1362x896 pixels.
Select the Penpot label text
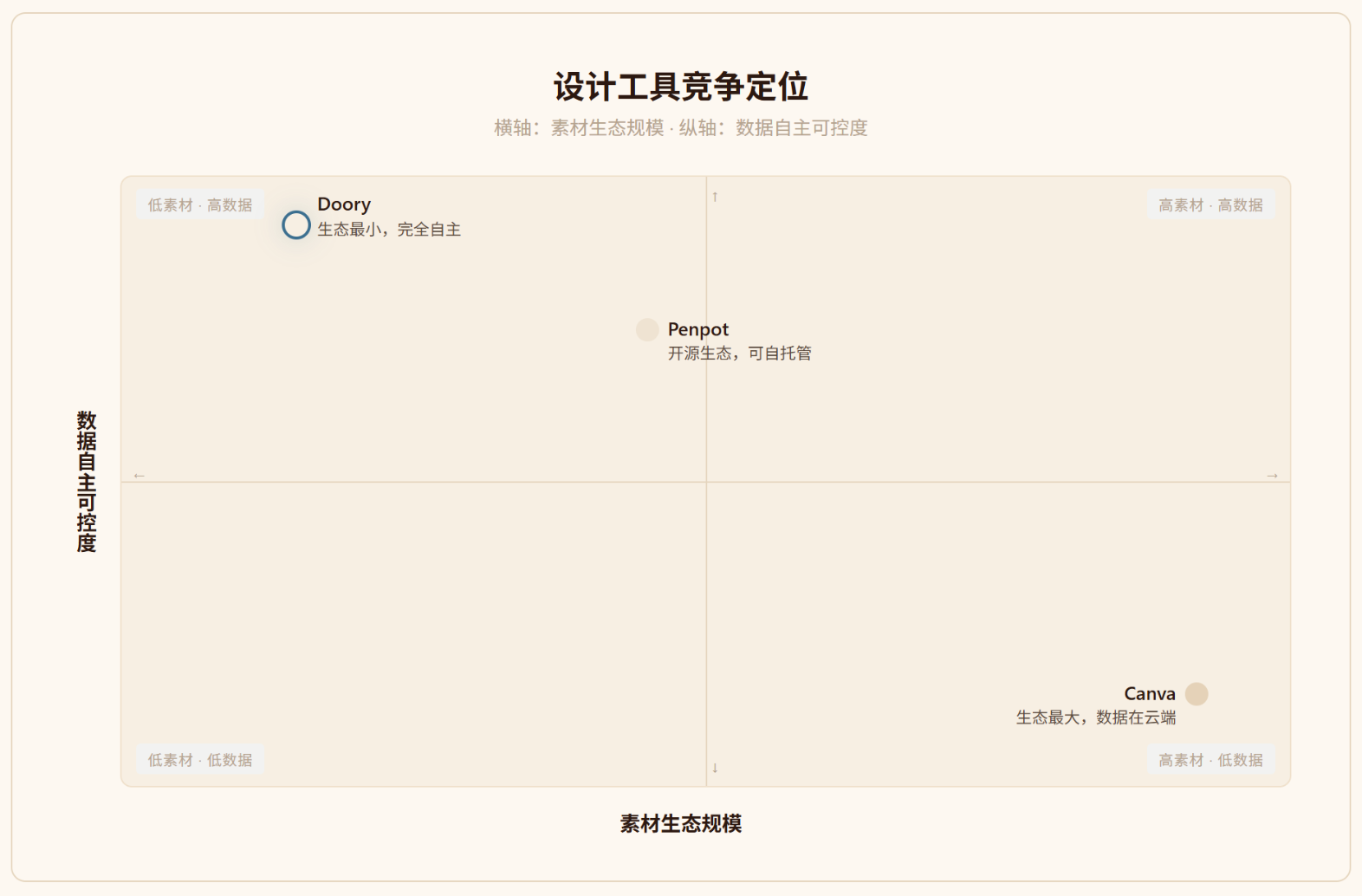pyautogui.click(x=698, y=329)
